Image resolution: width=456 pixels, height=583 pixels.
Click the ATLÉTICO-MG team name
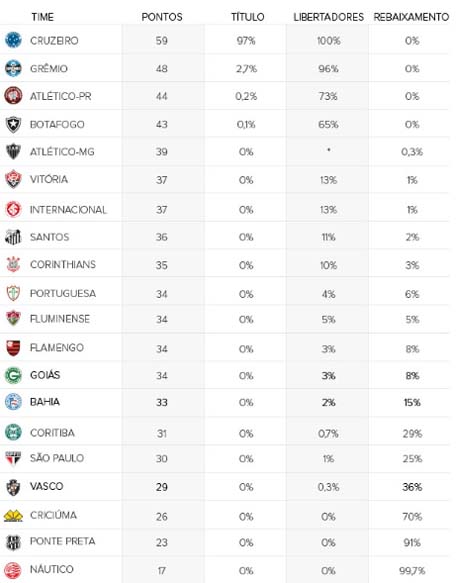pyautogui.click(x=62, y=152)
